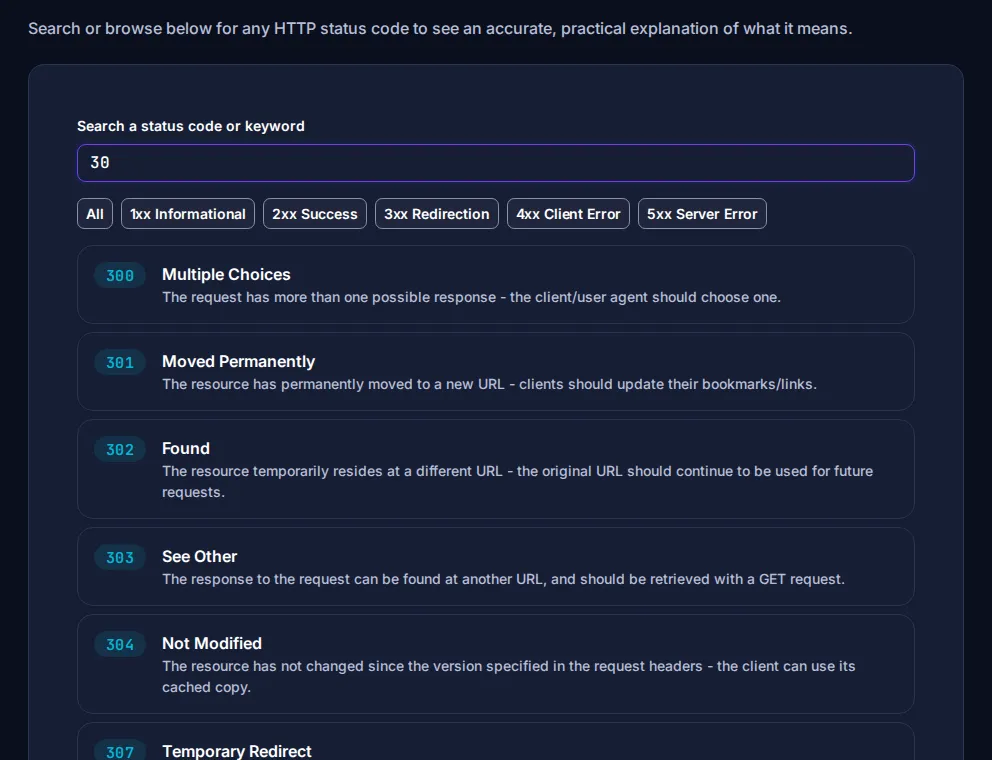992x760 pixels.
Task: Filter by 3xx Redirection codes
Action: click(x=437, y=214)
